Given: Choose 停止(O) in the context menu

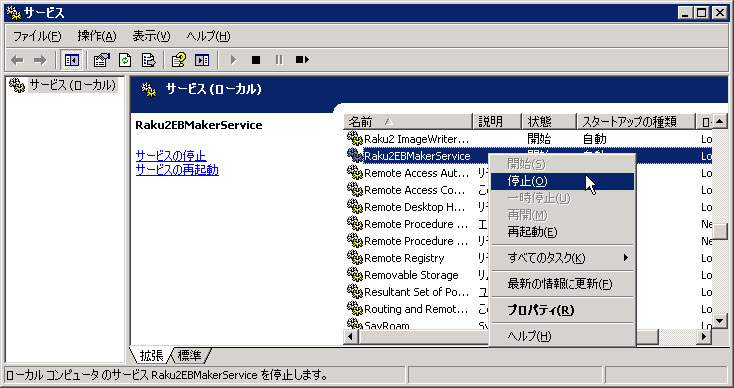Looking at the screenshot, I should click(562, 181).
